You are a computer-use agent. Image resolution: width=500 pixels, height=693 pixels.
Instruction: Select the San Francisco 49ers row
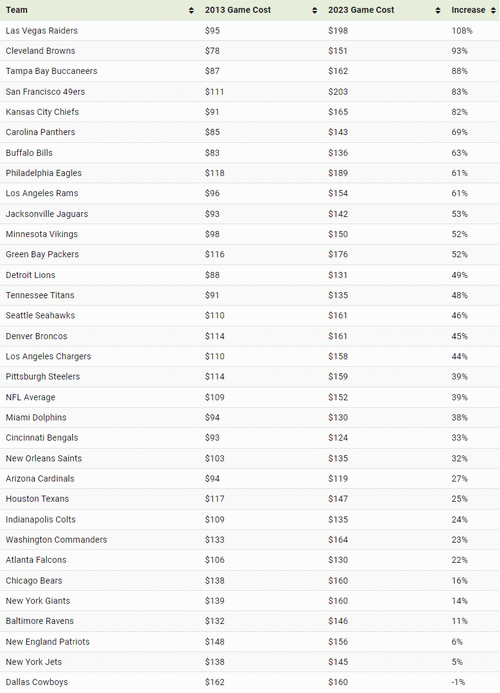click(250, 91)
